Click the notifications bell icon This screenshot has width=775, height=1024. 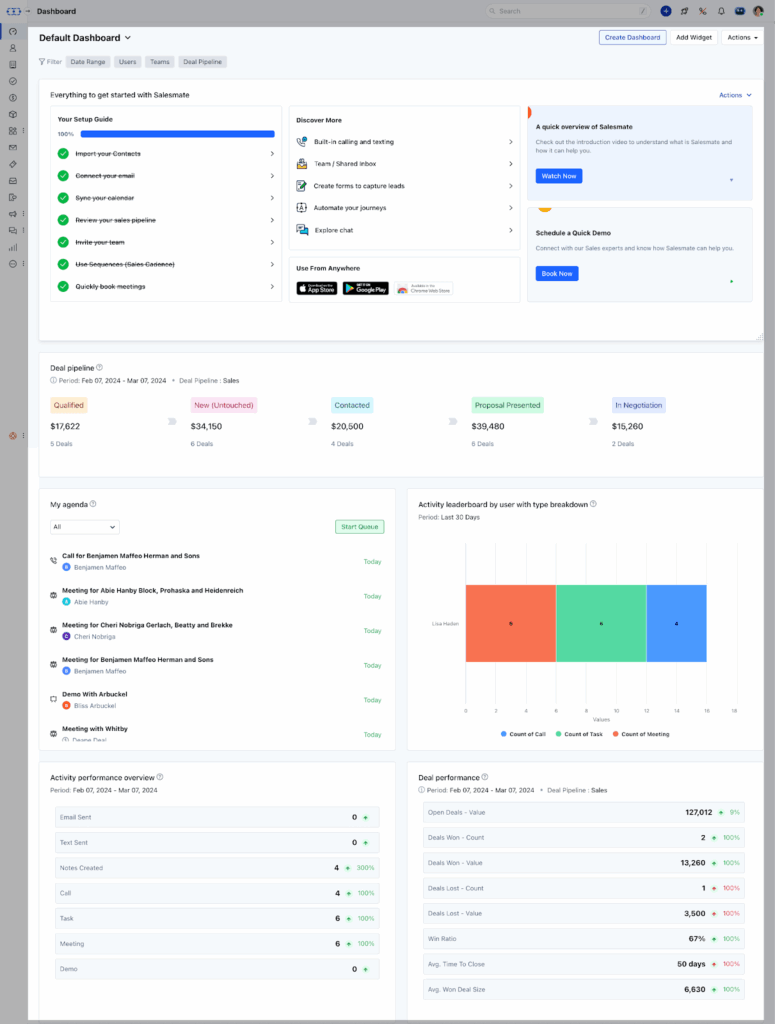tap(721, 11)
